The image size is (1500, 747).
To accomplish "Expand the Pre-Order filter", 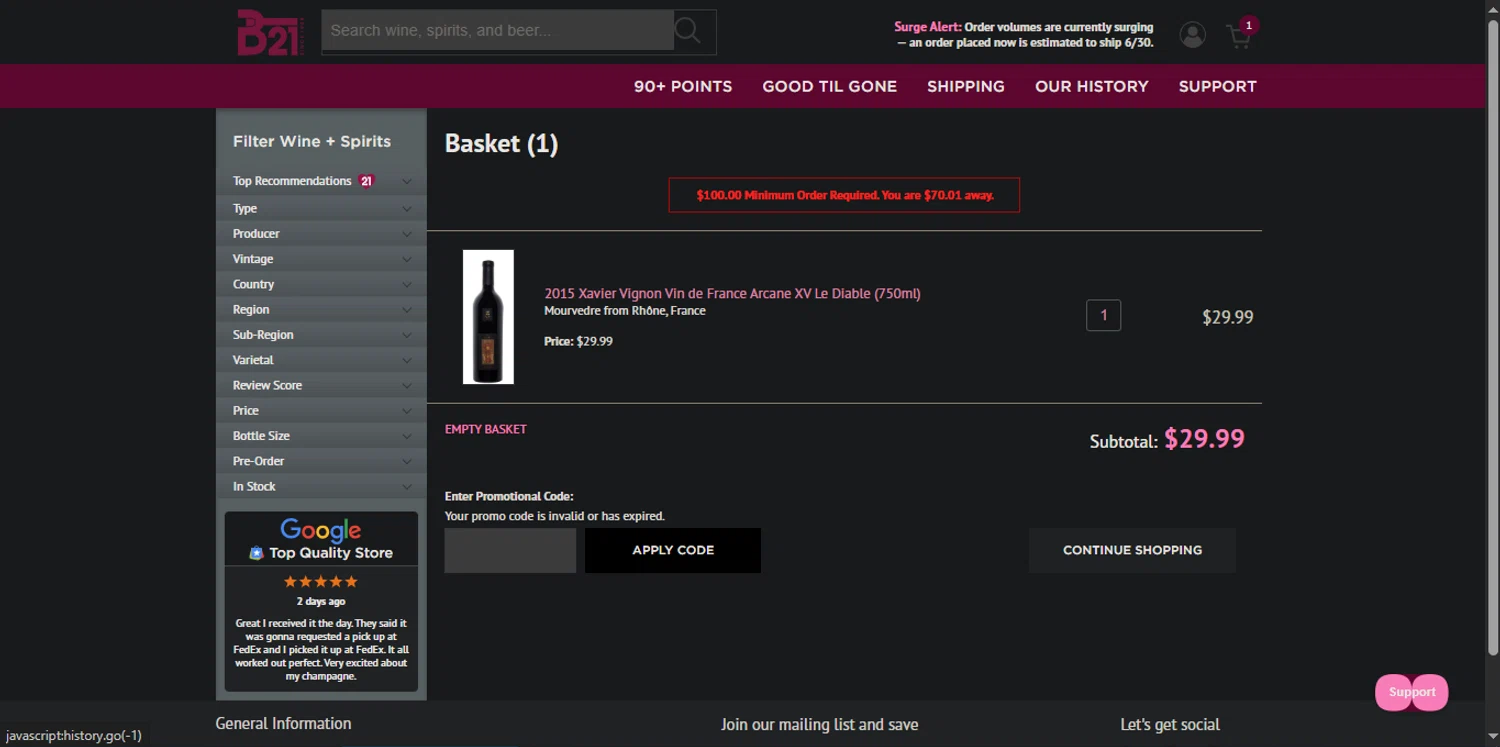I will [x=321, y=461].
